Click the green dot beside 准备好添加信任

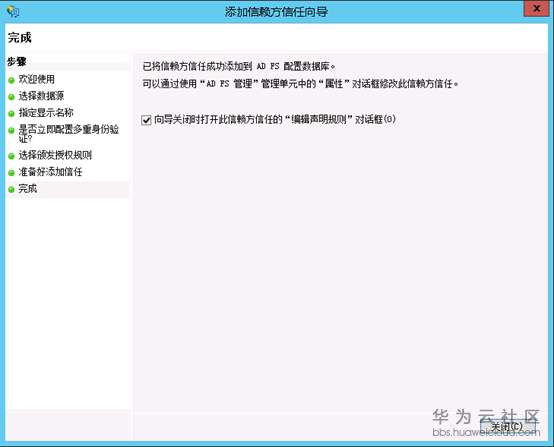coord(11,173)
